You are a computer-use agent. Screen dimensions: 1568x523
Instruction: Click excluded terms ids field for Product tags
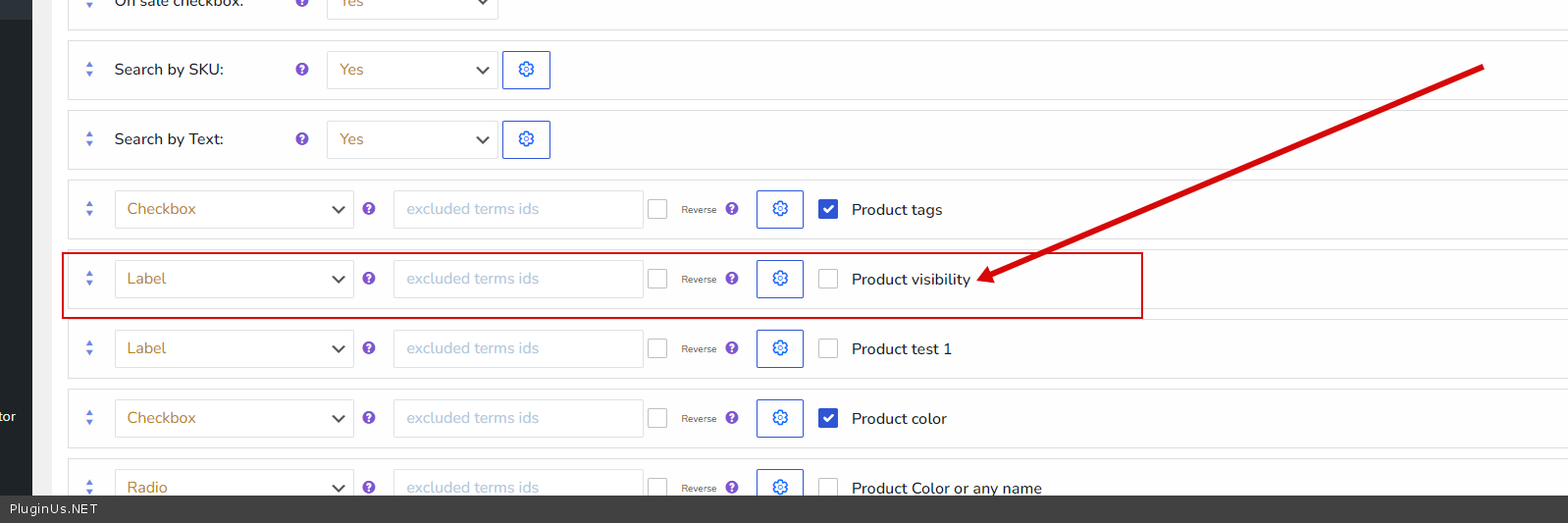(x=517, y=209)
